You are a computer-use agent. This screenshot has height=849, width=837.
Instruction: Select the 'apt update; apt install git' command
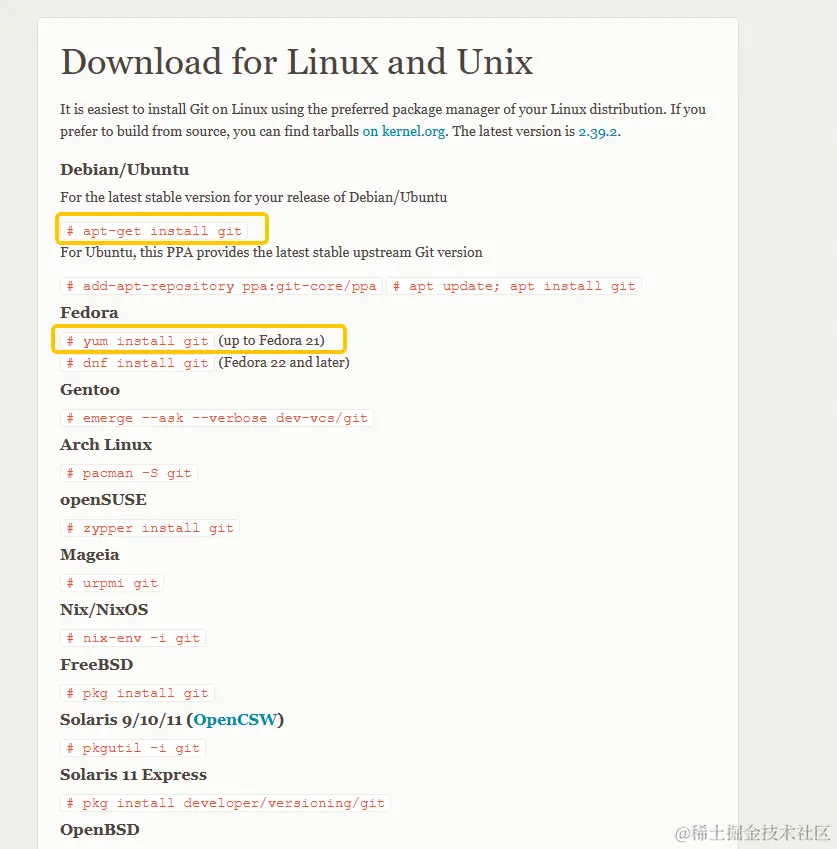(514, 286)
